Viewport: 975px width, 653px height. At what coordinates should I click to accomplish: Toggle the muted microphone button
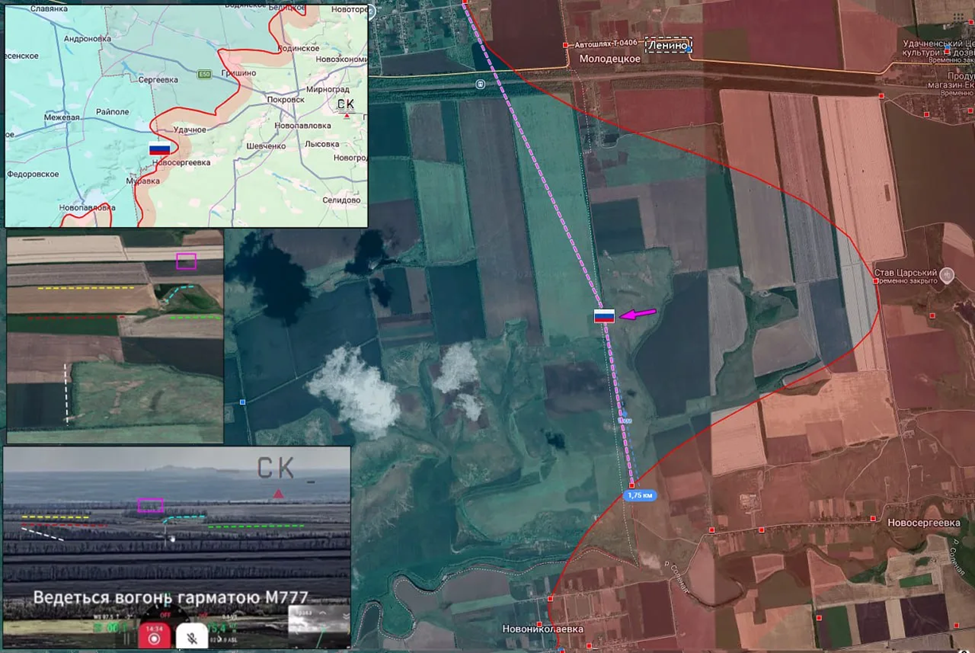(x=191, y=636)
